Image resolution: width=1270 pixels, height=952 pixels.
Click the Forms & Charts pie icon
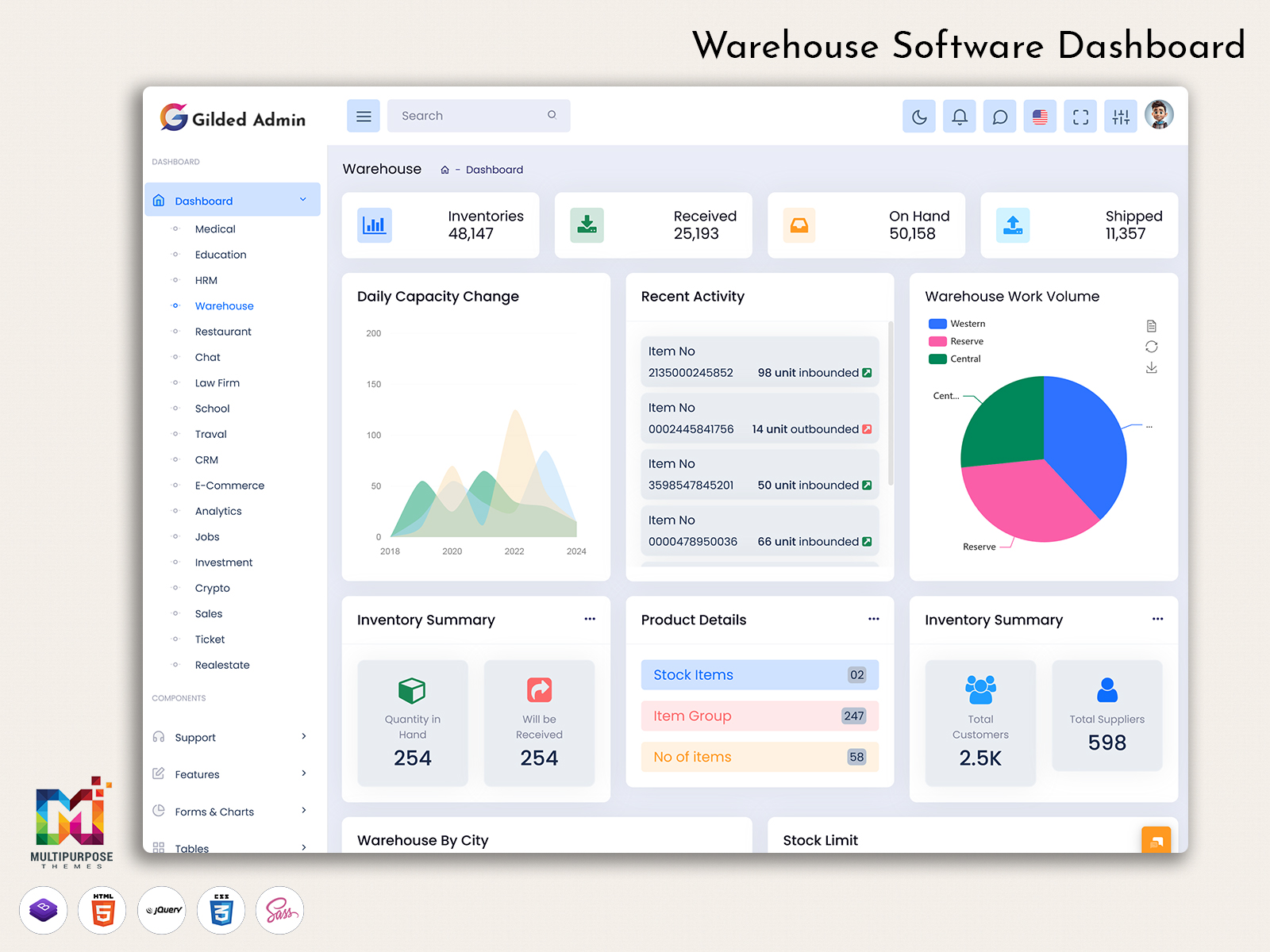pos(159,811)
